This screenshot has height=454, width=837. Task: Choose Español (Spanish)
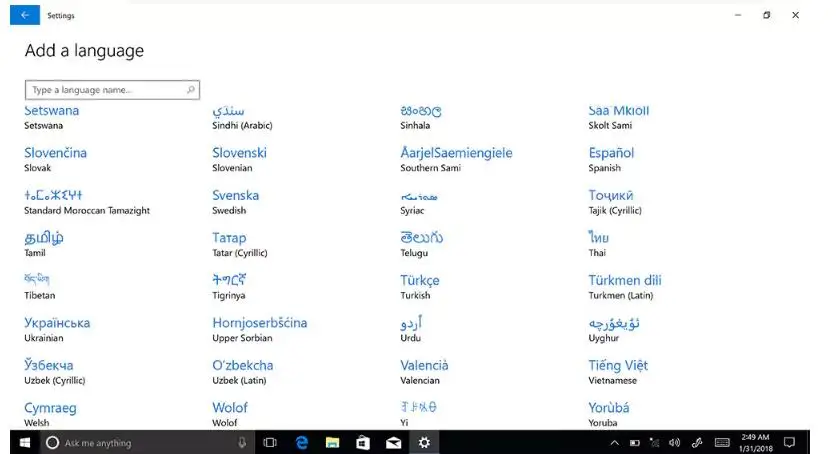611,160
